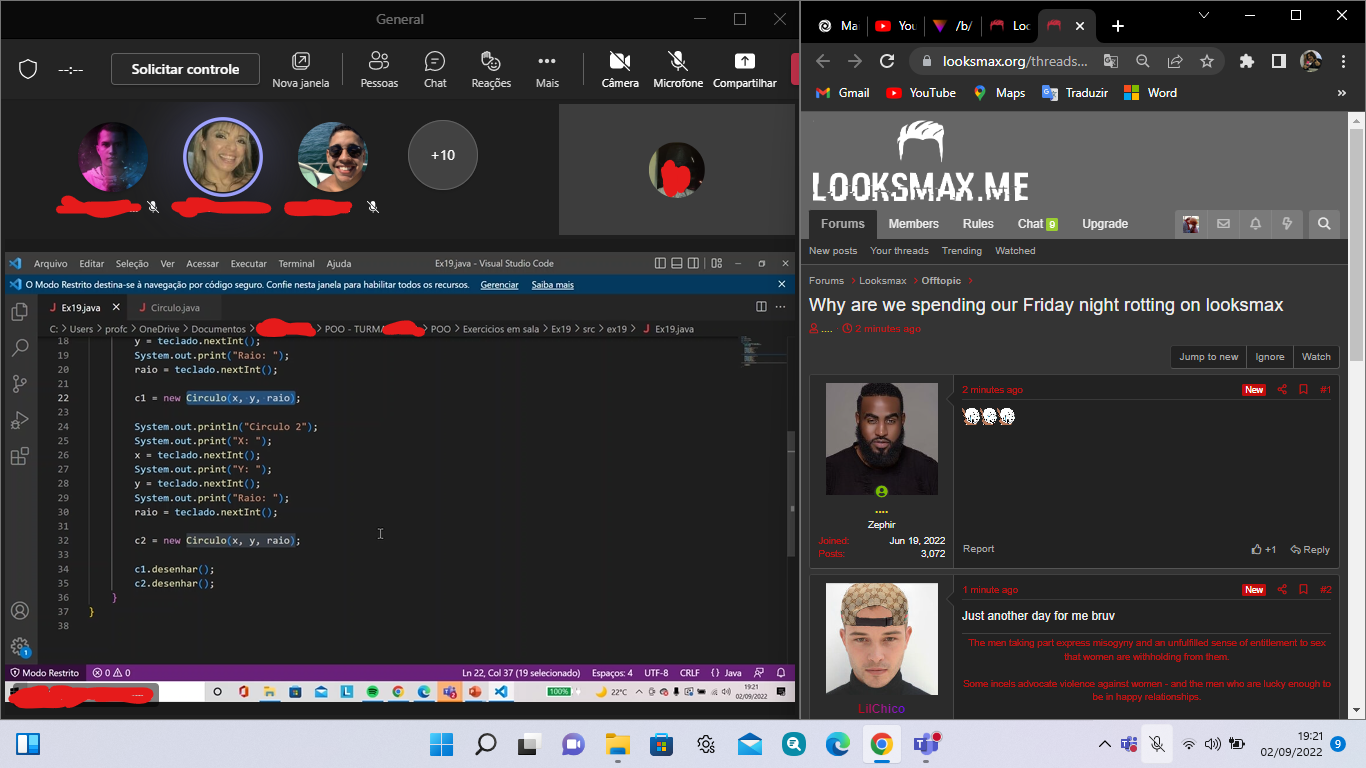Bookmark this page with the star
This screenshot has height=768, width=1366.
point(1207,61)
